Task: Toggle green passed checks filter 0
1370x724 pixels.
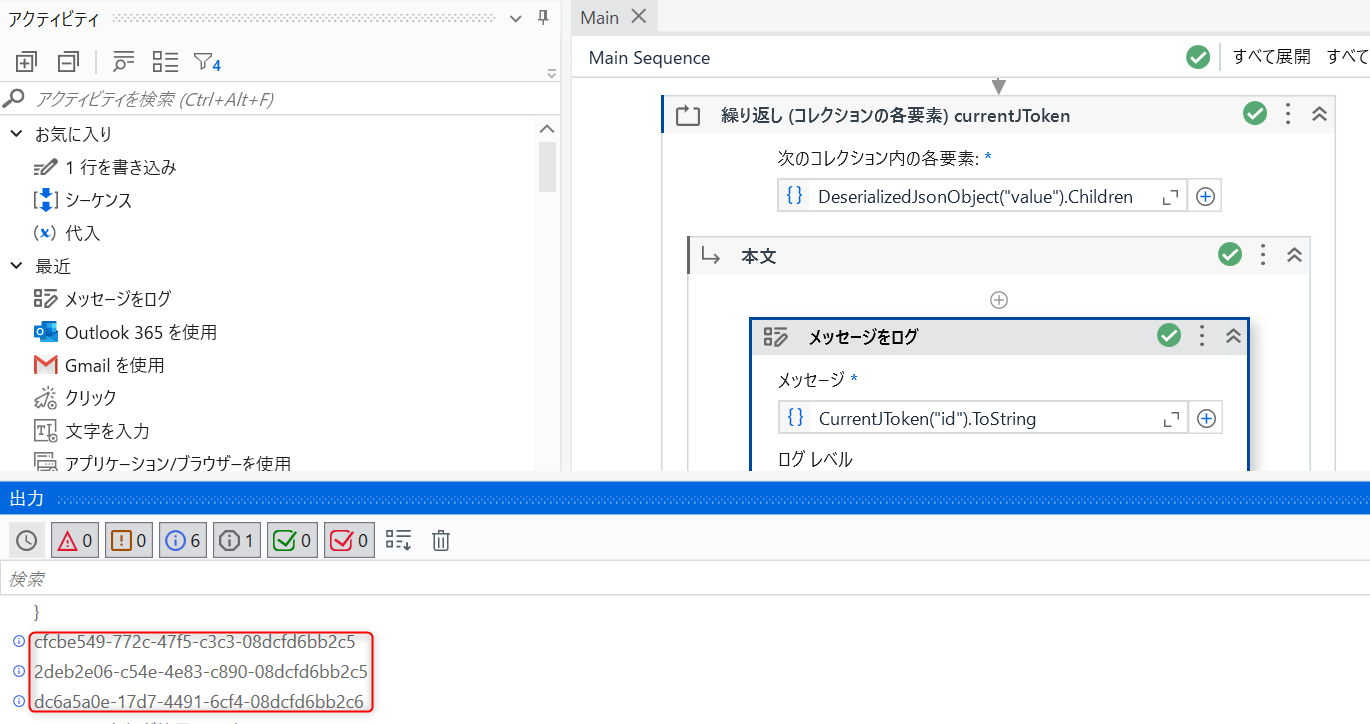Action: point(291,541)
